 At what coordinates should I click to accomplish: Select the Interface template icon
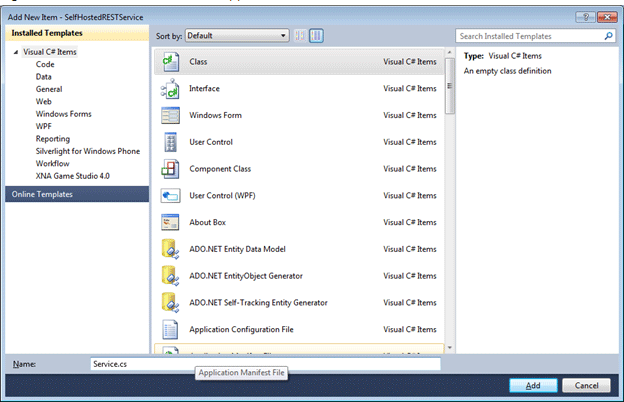click(x=170, y=89)
